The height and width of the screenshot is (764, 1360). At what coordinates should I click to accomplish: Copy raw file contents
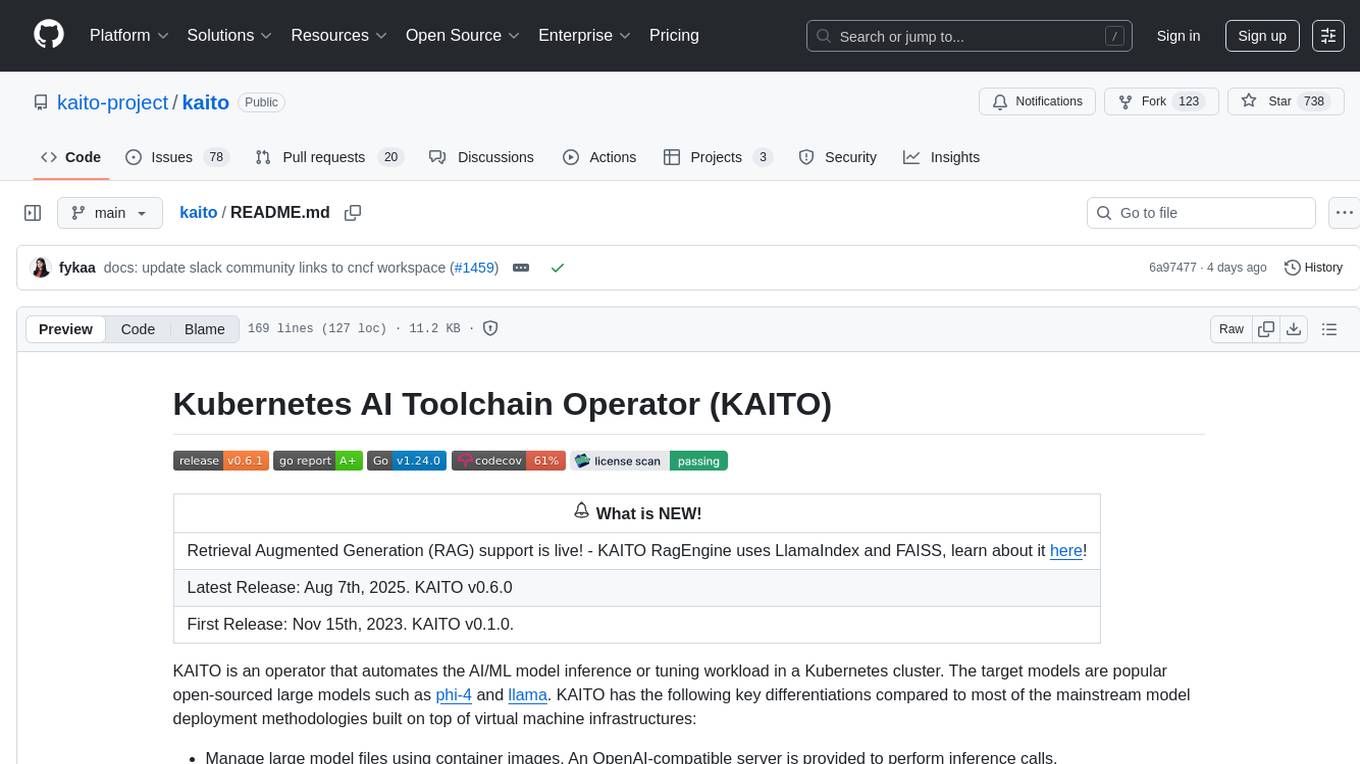click(1267, 329)
